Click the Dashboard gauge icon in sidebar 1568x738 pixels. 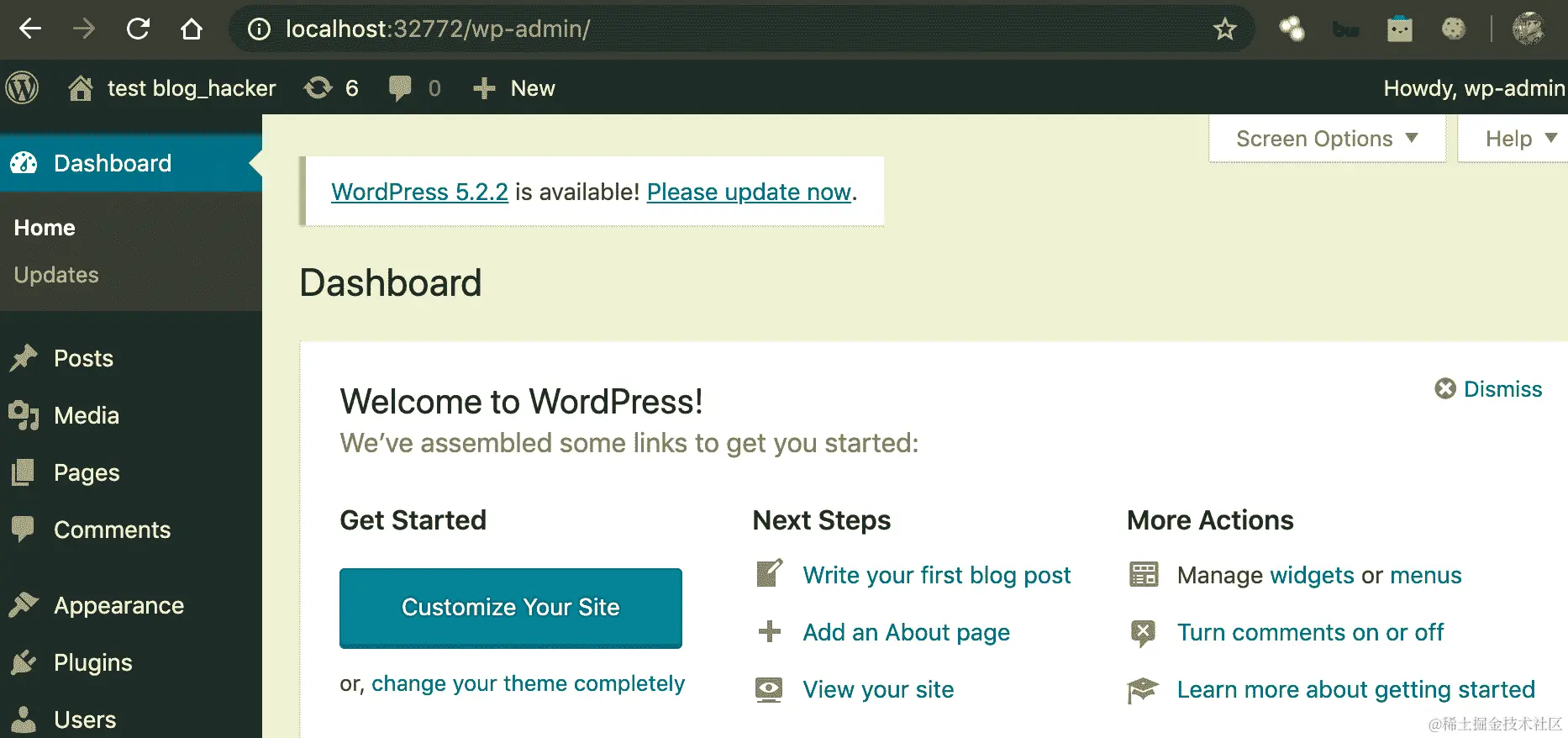[24, 163]
